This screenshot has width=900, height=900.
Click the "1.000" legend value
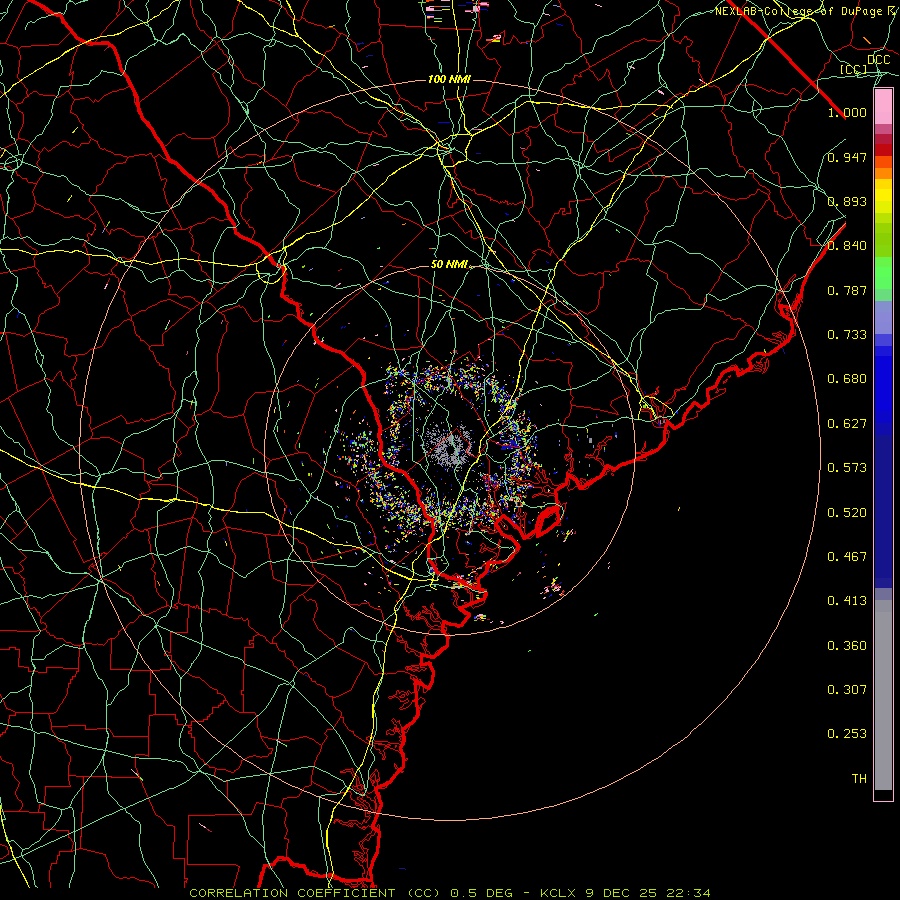pos(847,112)
